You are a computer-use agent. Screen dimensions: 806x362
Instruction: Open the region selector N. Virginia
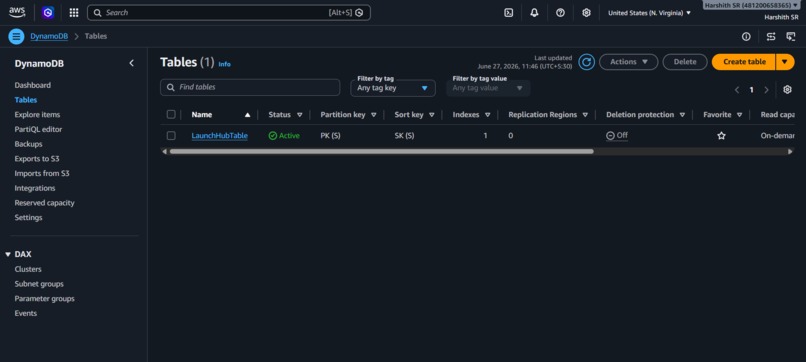(649, 13)
